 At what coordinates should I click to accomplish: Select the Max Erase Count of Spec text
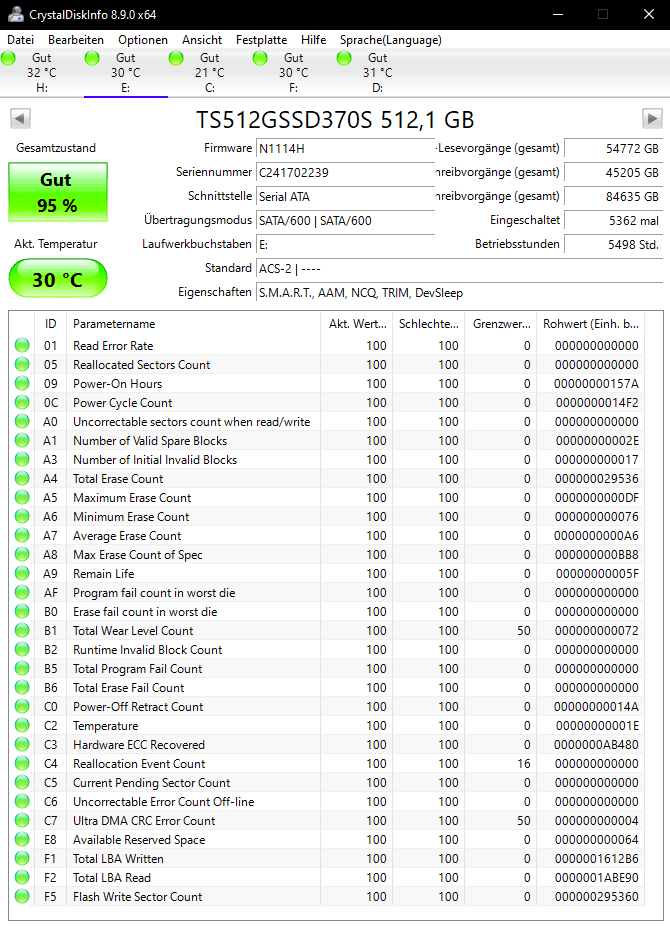click(138, 555)
